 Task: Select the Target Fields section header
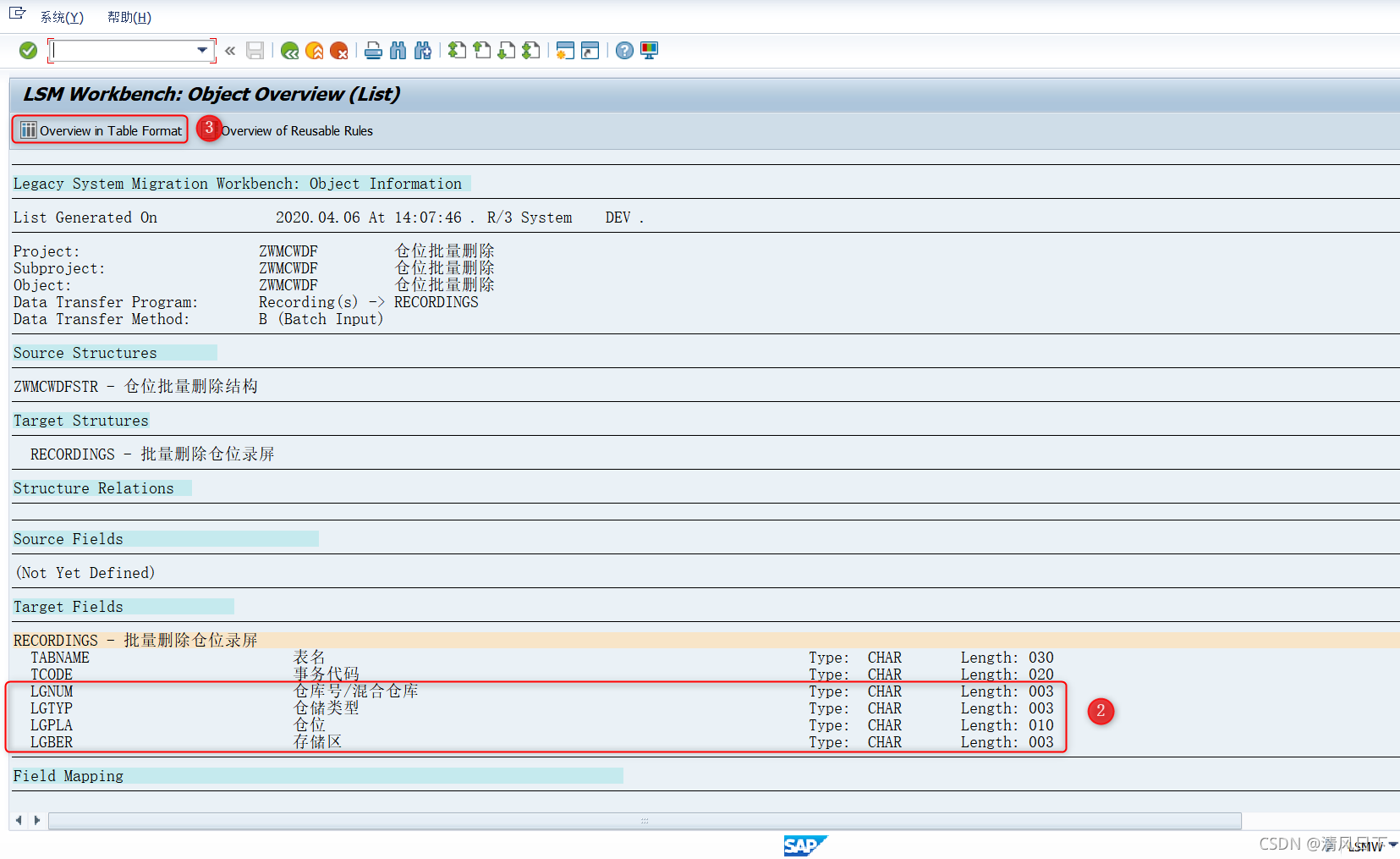[69, 607]
